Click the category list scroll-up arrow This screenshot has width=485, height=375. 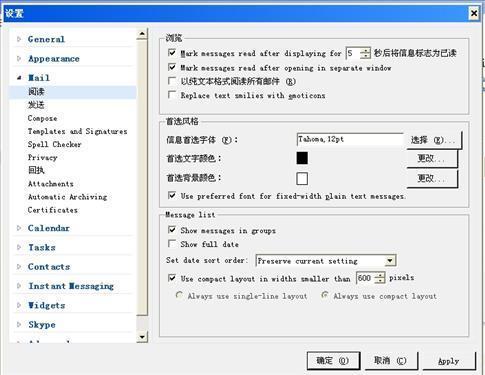(x=142, y=34)
